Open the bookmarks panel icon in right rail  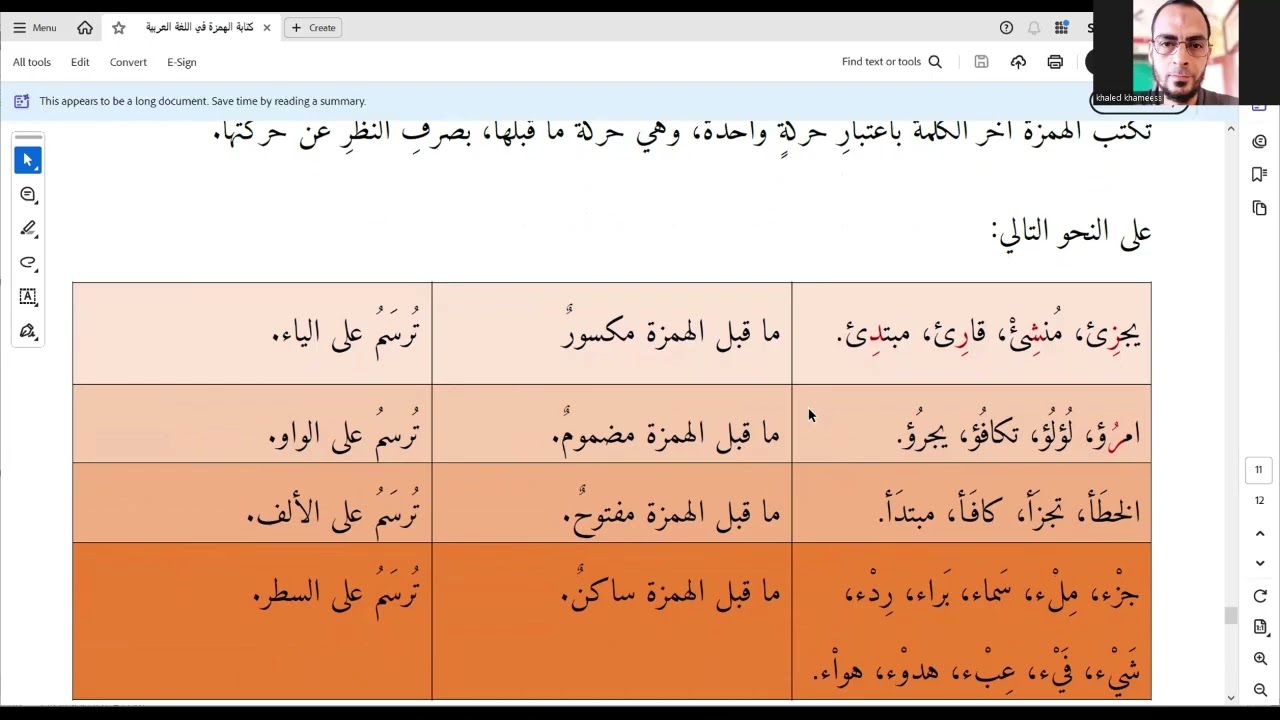tap(1260, 174)
